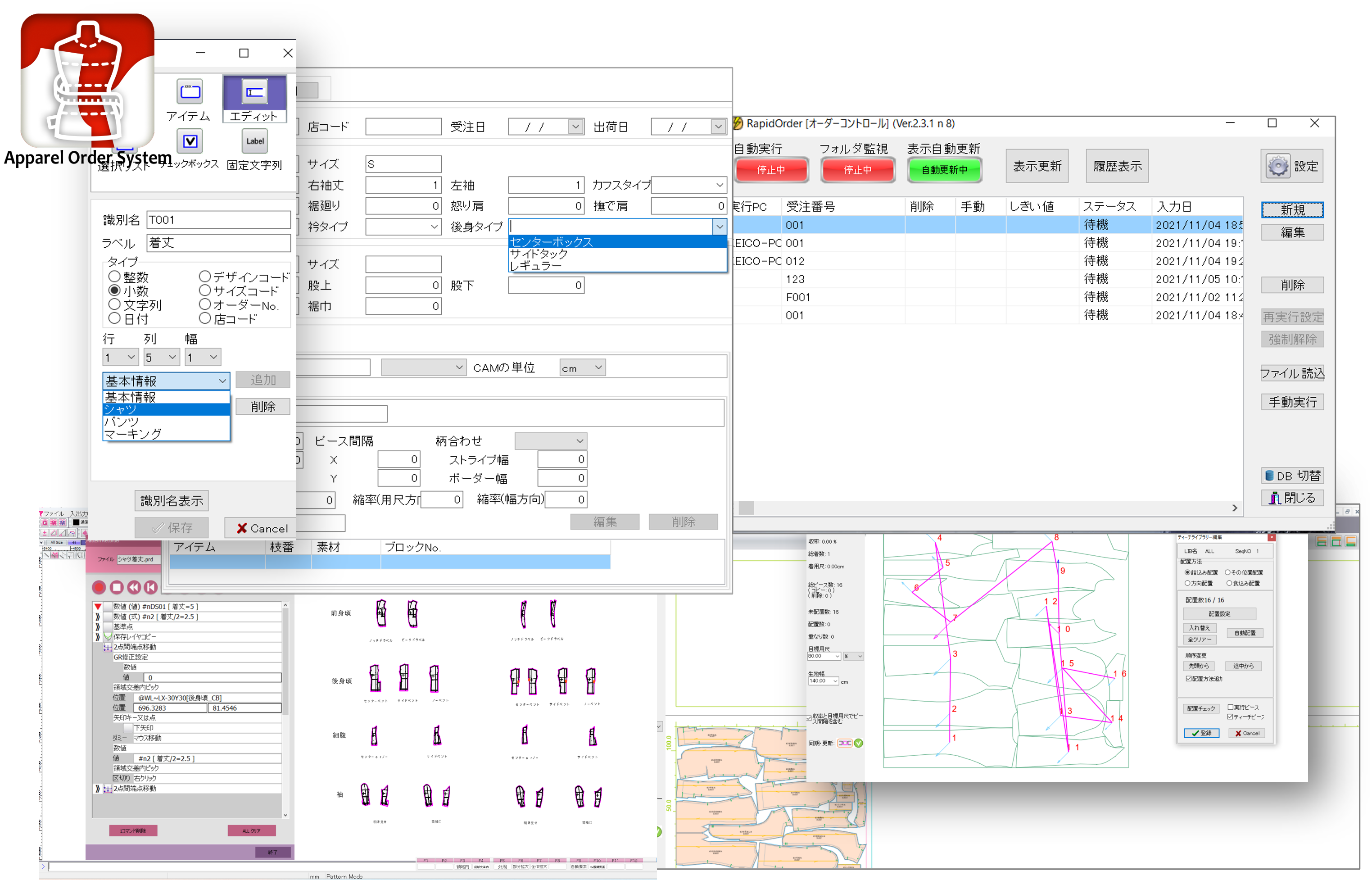Viewport: 1372px width, 880px height.
Task: Click the 表示更新 button
Action: click(x=1037, y=166)
